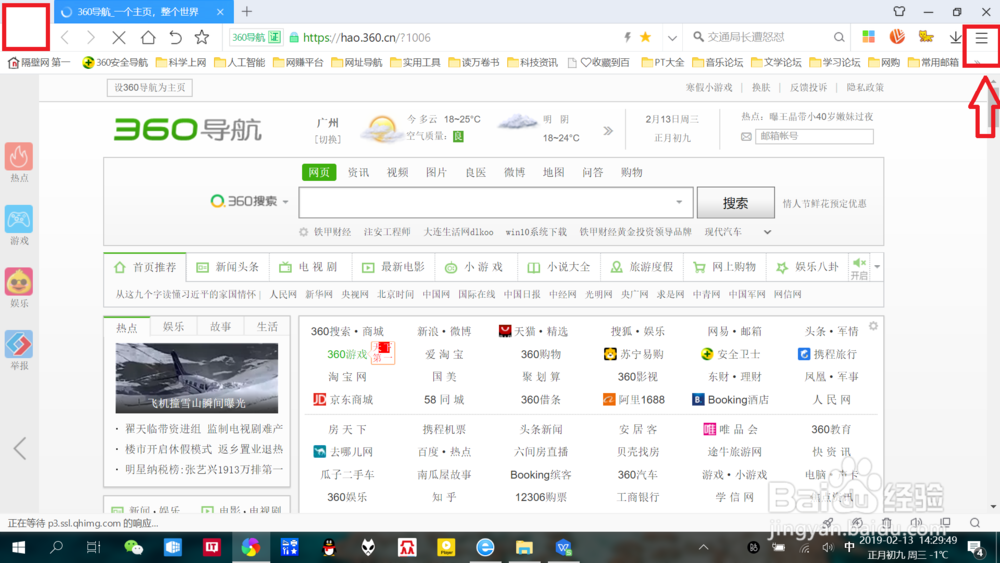Navigate forward with the right arrow
This screenshot has height=563, width=1000.
[91, 38]
